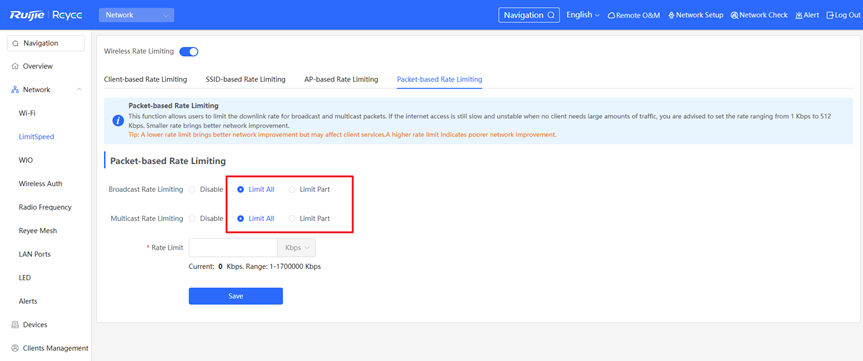Image resolution: width=863 pixels, height=361 pixels.
Task: Switch to SSID-based Rate Limiting tab
Action: click(x=245, y=79)
